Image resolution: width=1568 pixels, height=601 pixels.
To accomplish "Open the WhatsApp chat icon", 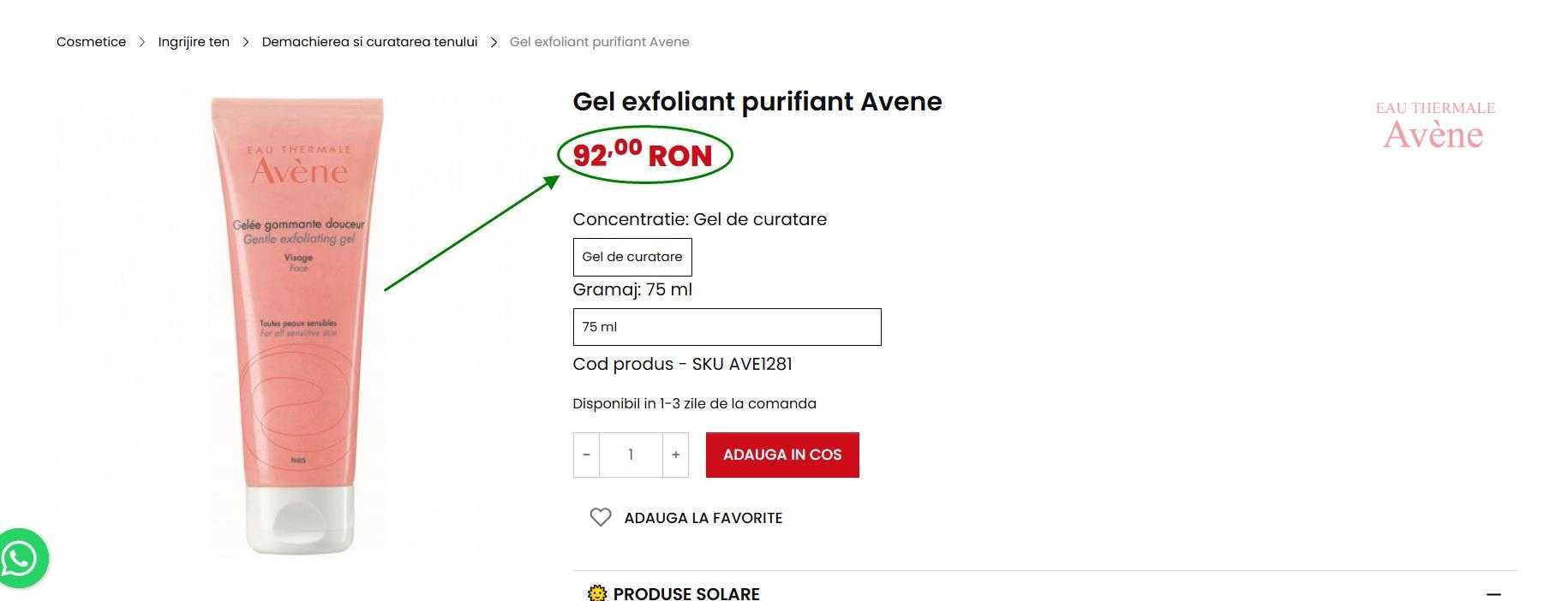I will point(21,559).
